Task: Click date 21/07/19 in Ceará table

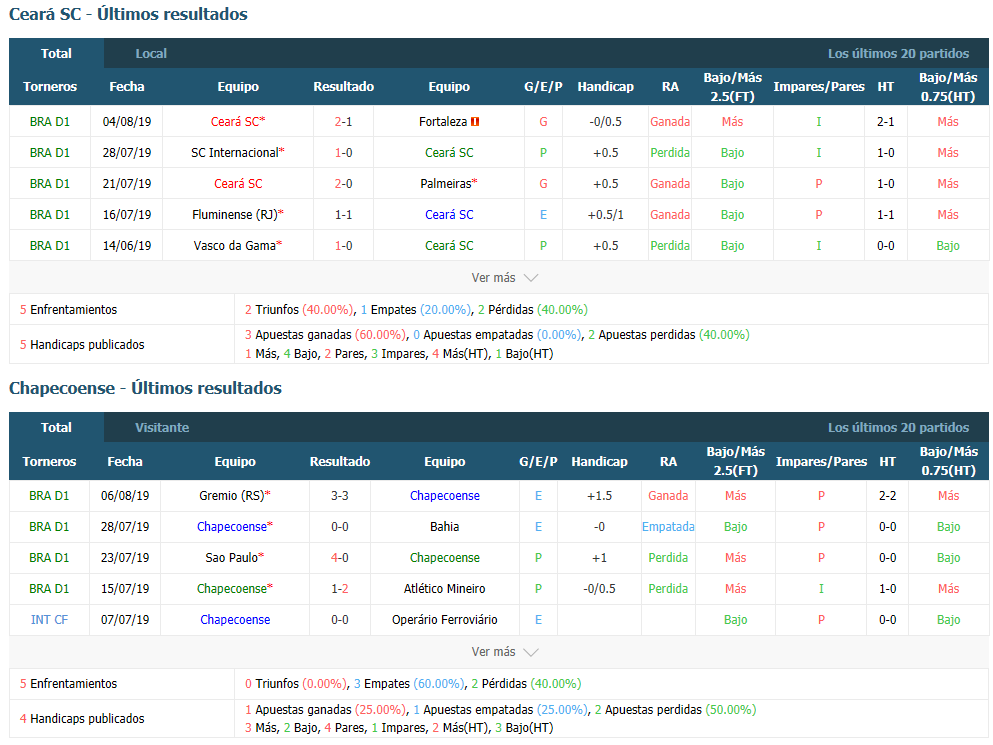Action: click(x=127, y=184)
